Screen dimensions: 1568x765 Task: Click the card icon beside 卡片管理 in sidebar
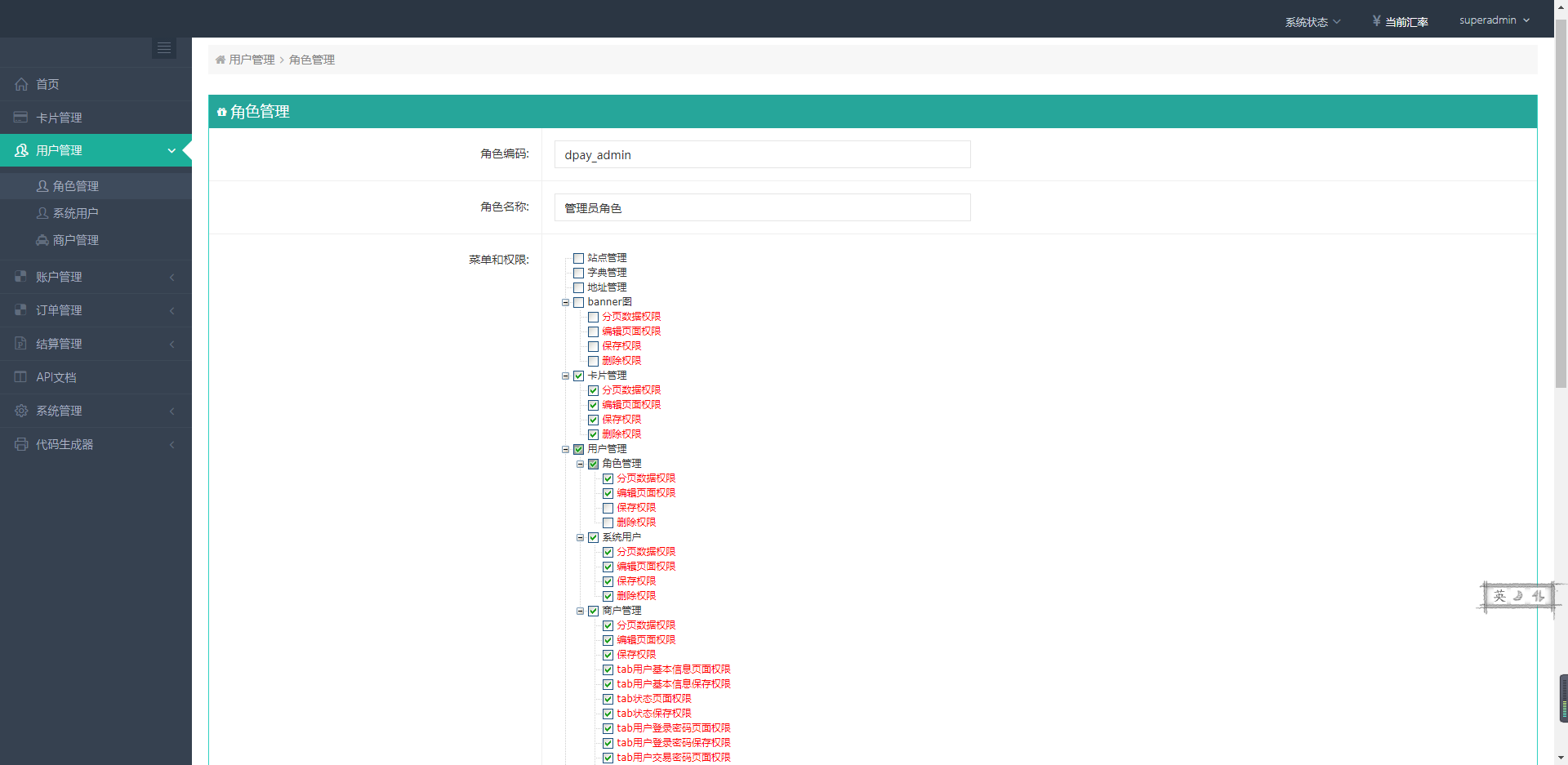21,118
